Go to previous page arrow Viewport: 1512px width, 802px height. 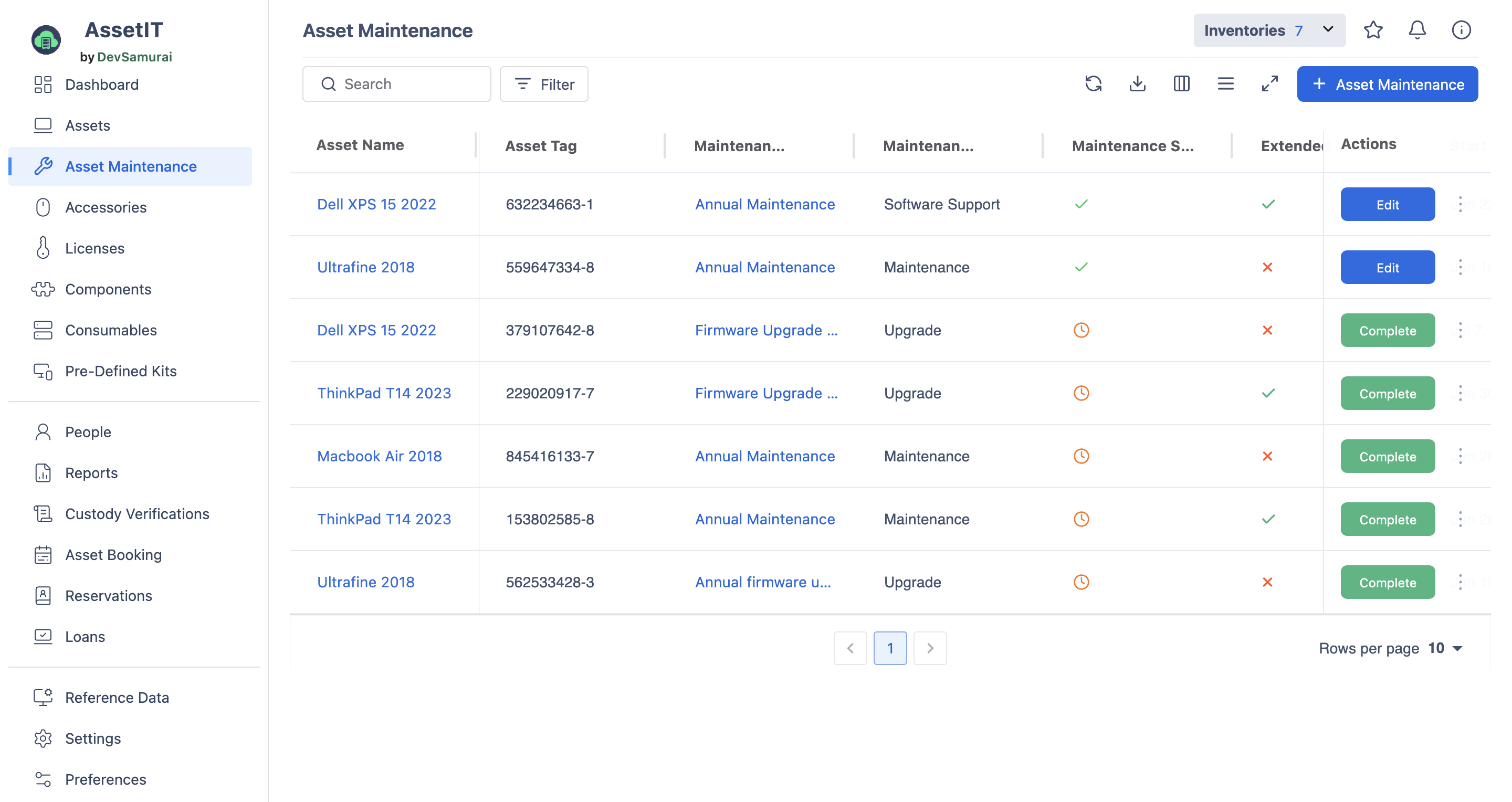850,648
